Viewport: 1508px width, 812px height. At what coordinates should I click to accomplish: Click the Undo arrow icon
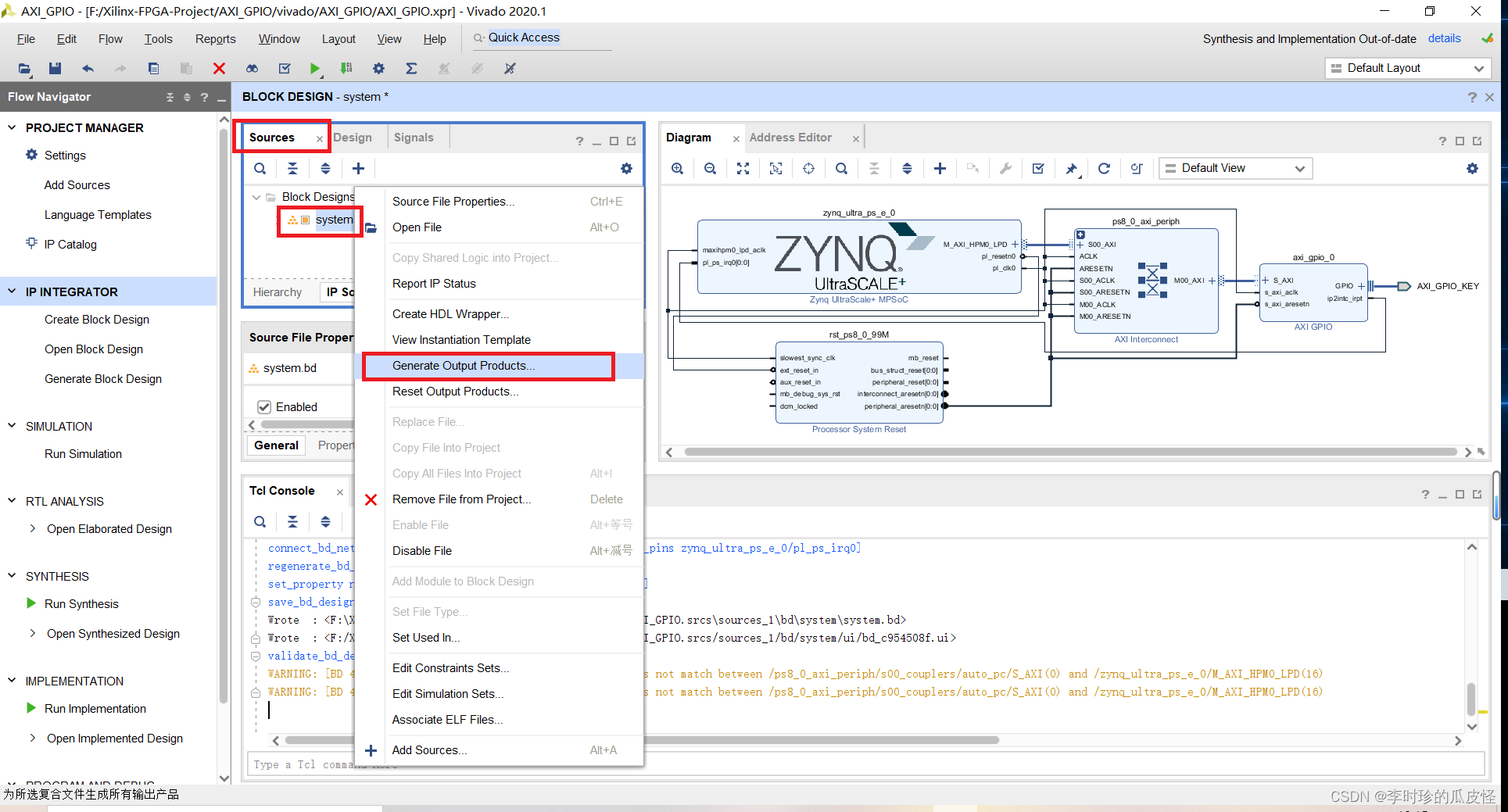(88, 69)
